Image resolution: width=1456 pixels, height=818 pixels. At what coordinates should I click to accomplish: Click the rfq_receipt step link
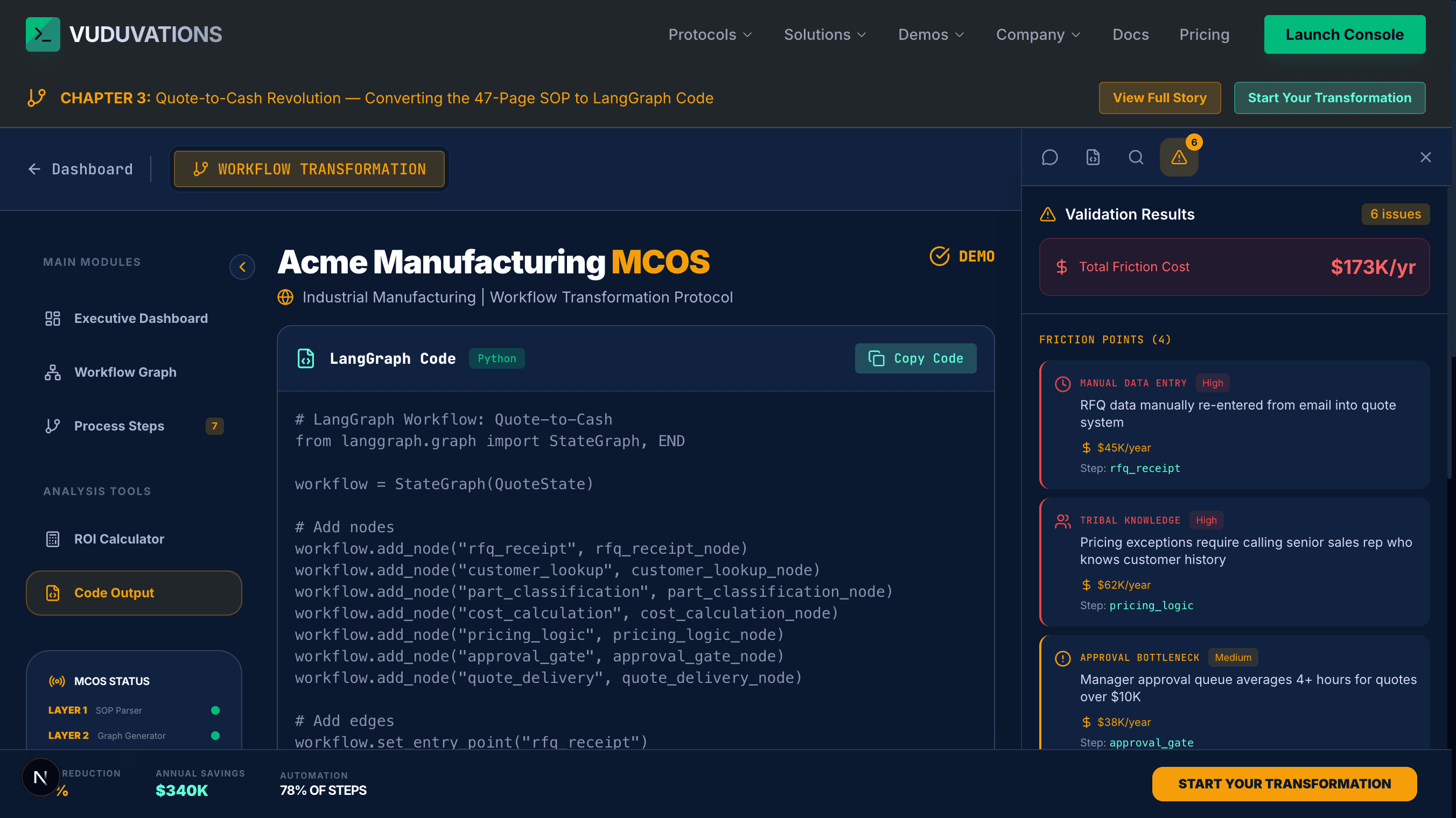[x=1145, y=468]
